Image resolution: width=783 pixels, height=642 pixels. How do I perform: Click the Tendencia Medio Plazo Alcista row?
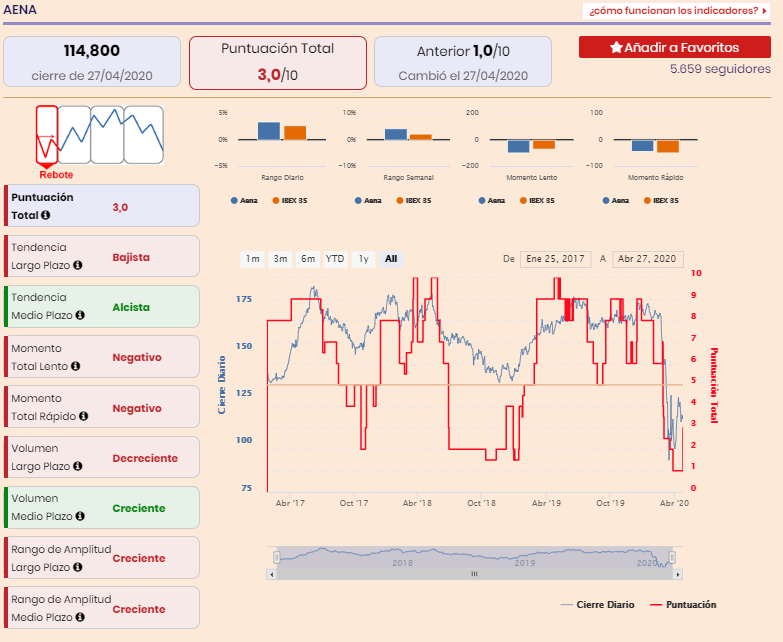[x=102, y=307]
